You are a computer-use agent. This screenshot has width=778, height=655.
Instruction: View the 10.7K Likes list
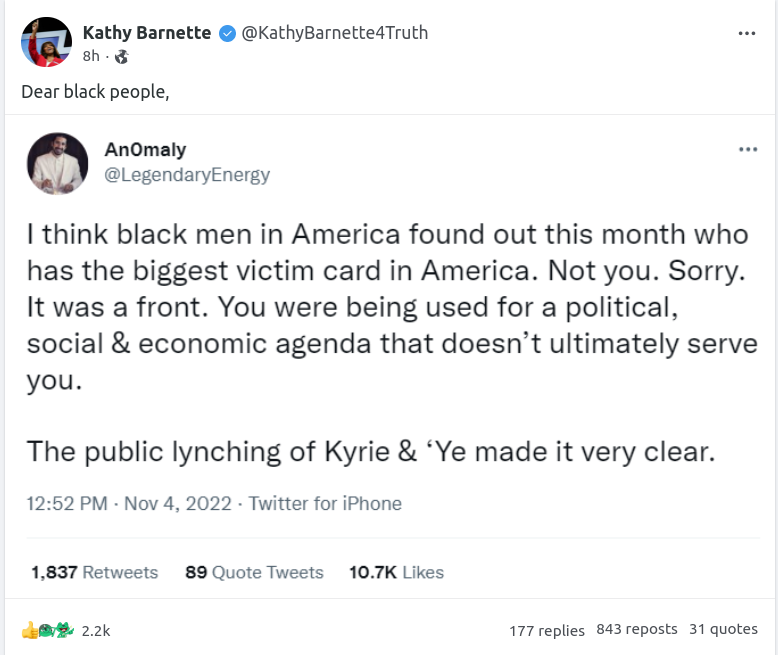(x=396, y=573)
